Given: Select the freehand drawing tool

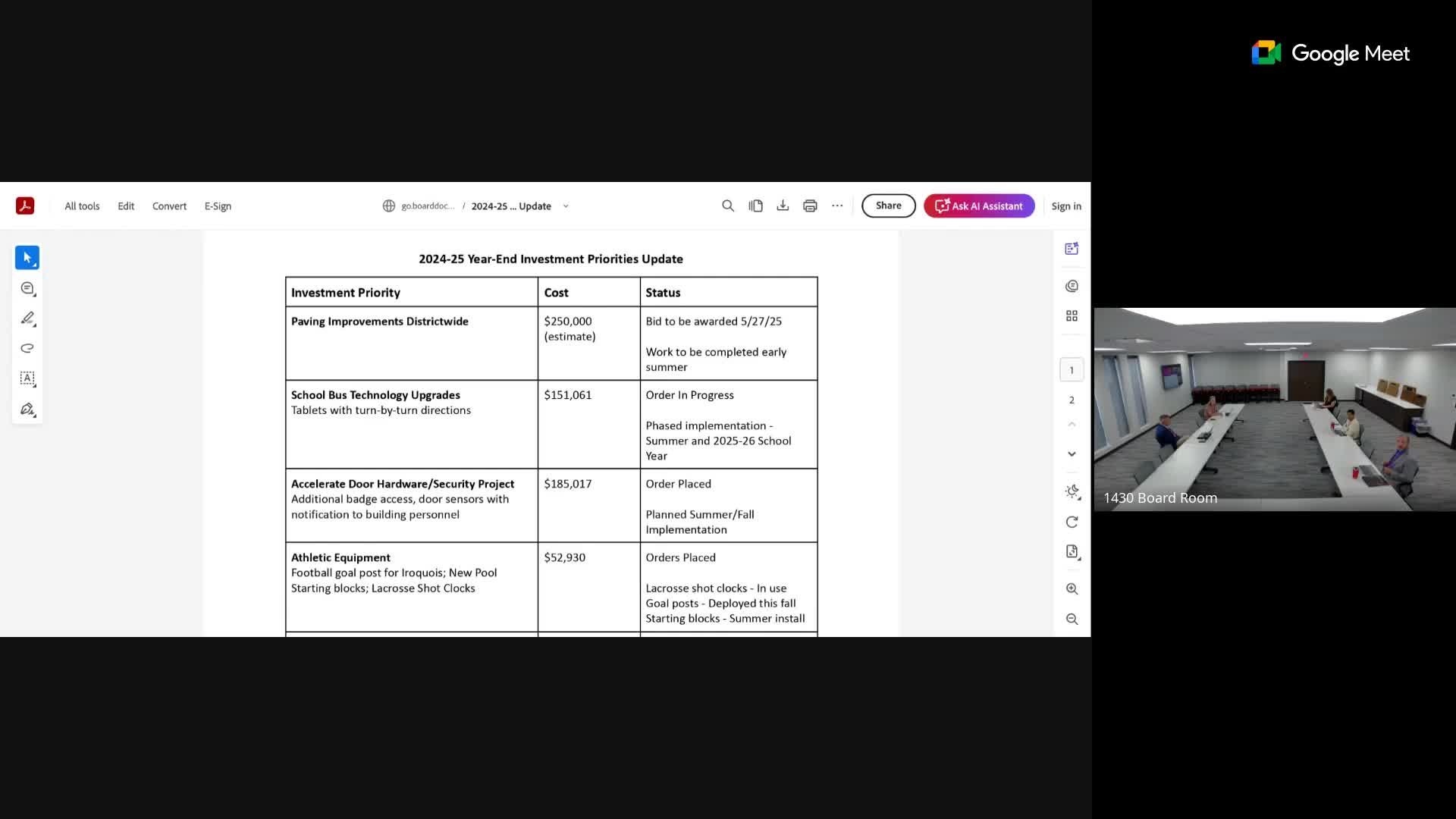Looking at the screenshot, I should 27,349.
